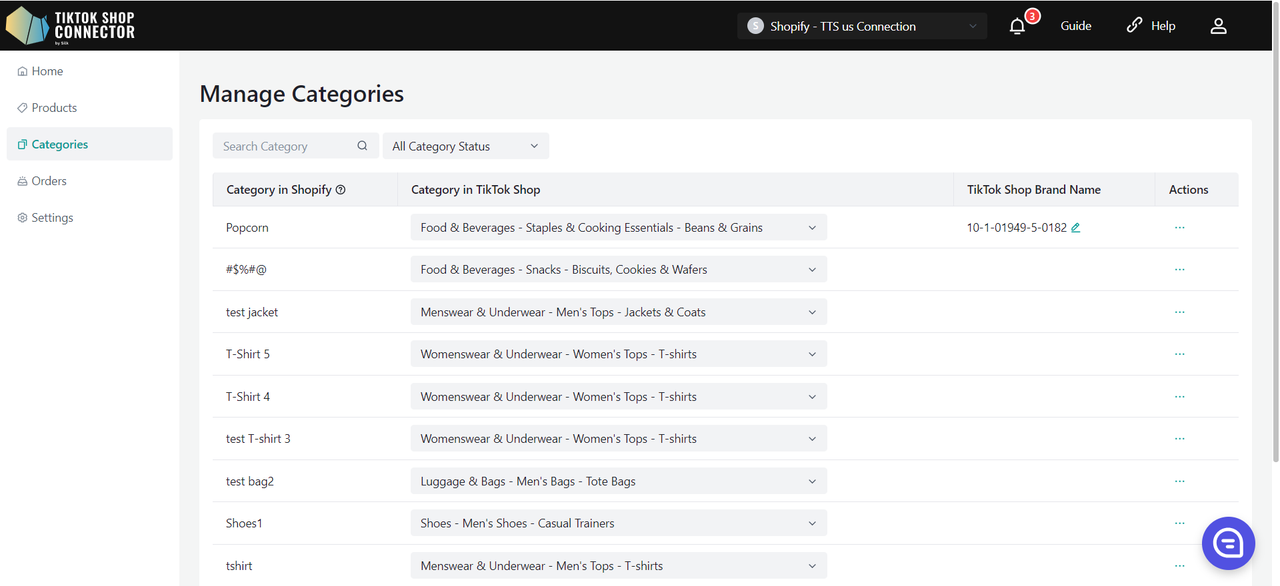
Task: Click the notification bell icon
Action: pos(1017,27)
